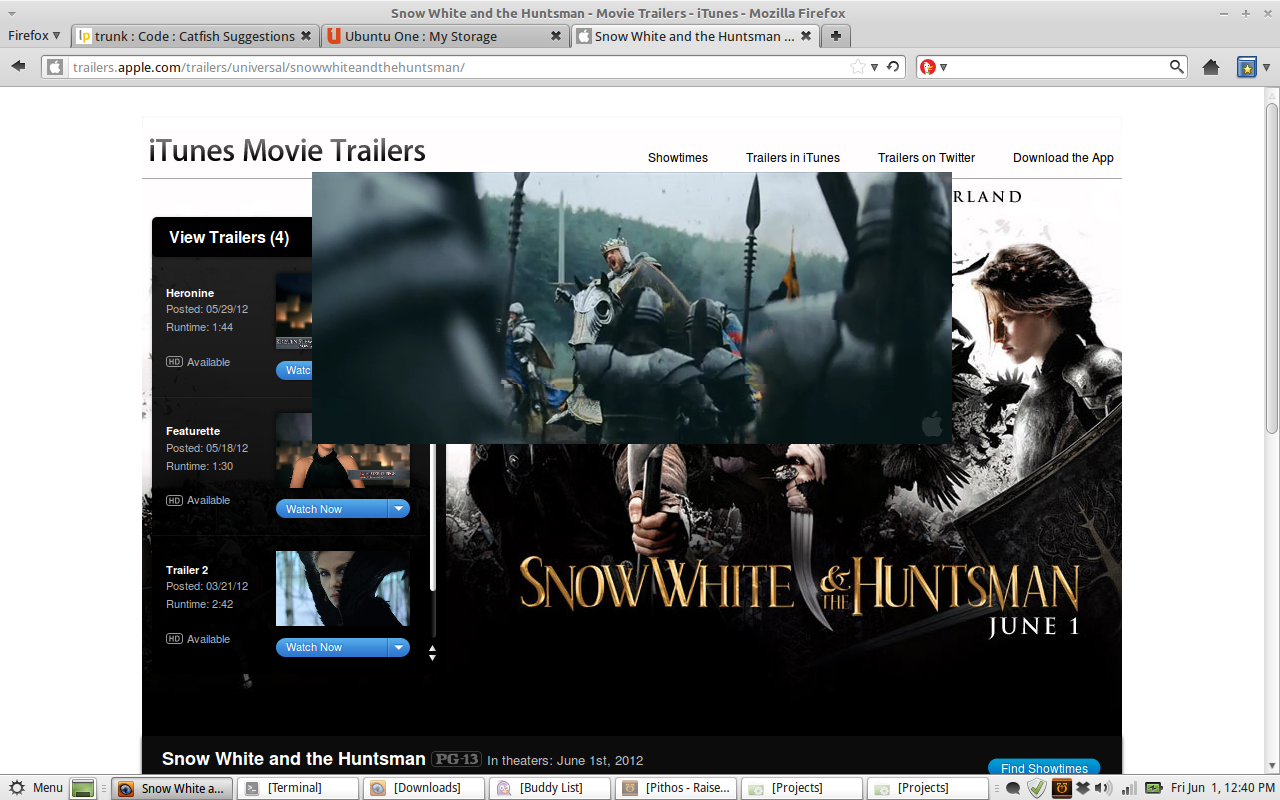Click the trailer list scroll down arrow
Image resolution: width=1280 pixels, height=800 pixels.
click(432, 657)
